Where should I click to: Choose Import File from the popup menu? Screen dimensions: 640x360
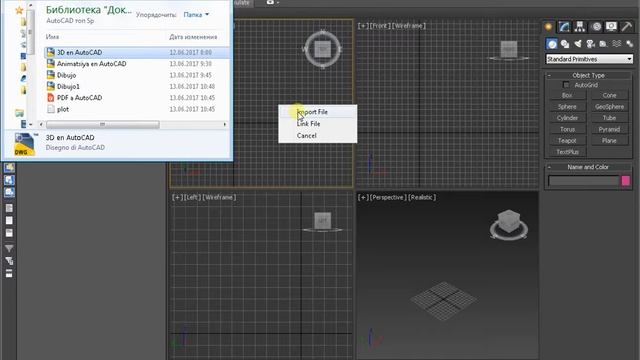click(x=317, y=112)
